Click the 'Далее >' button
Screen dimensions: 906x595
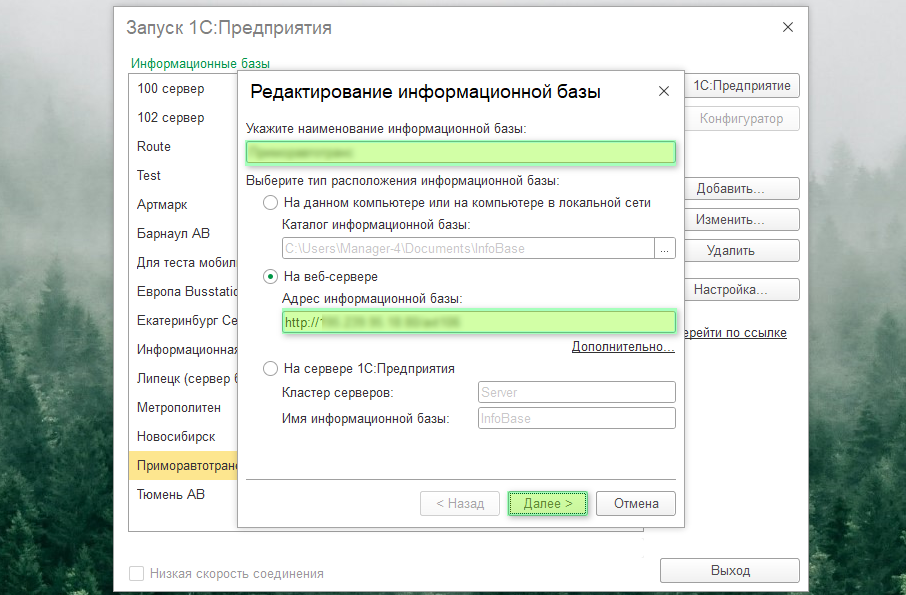(x=547, y=504)
